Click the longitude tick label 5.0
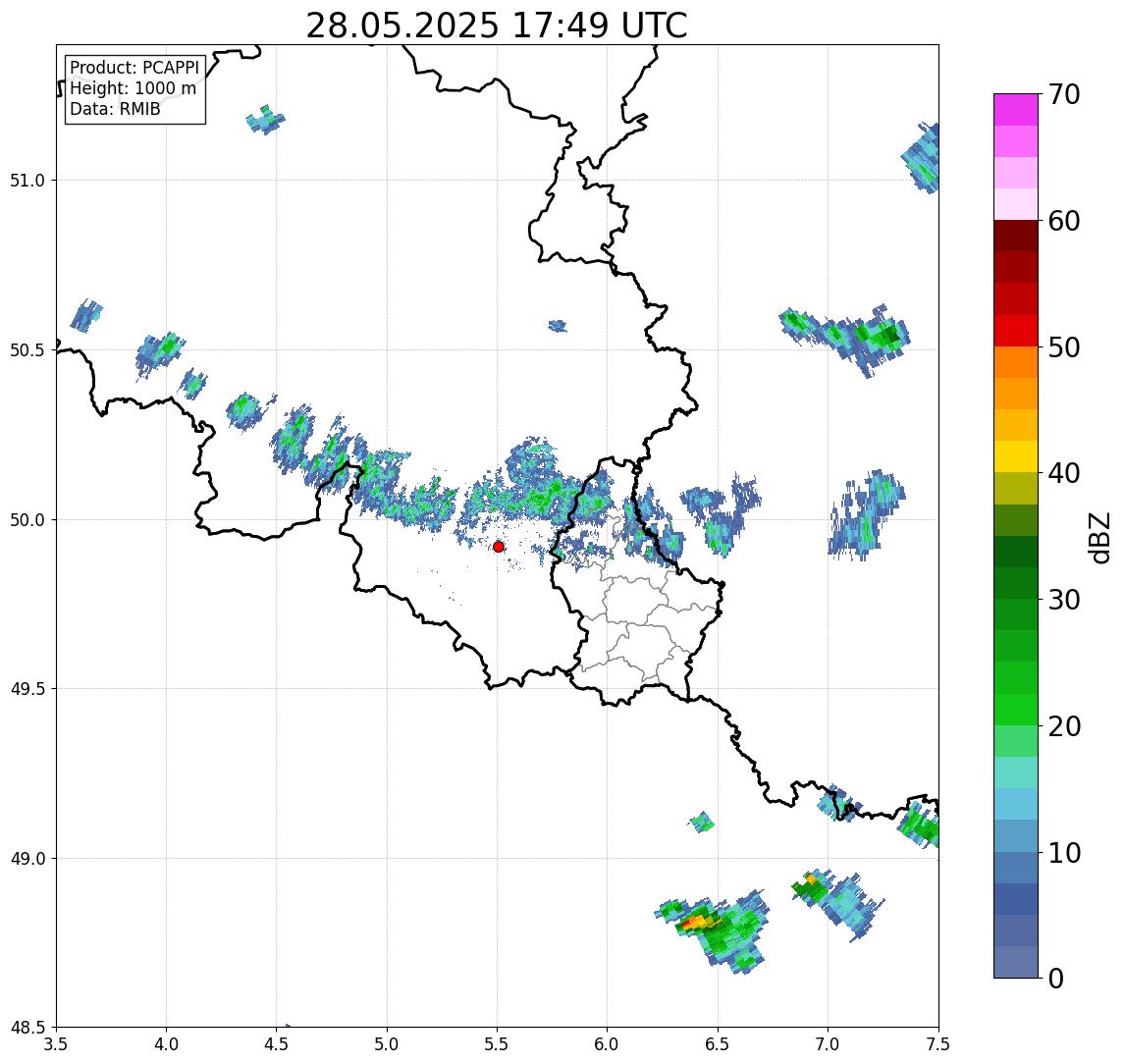 [x=387, y=1044]
